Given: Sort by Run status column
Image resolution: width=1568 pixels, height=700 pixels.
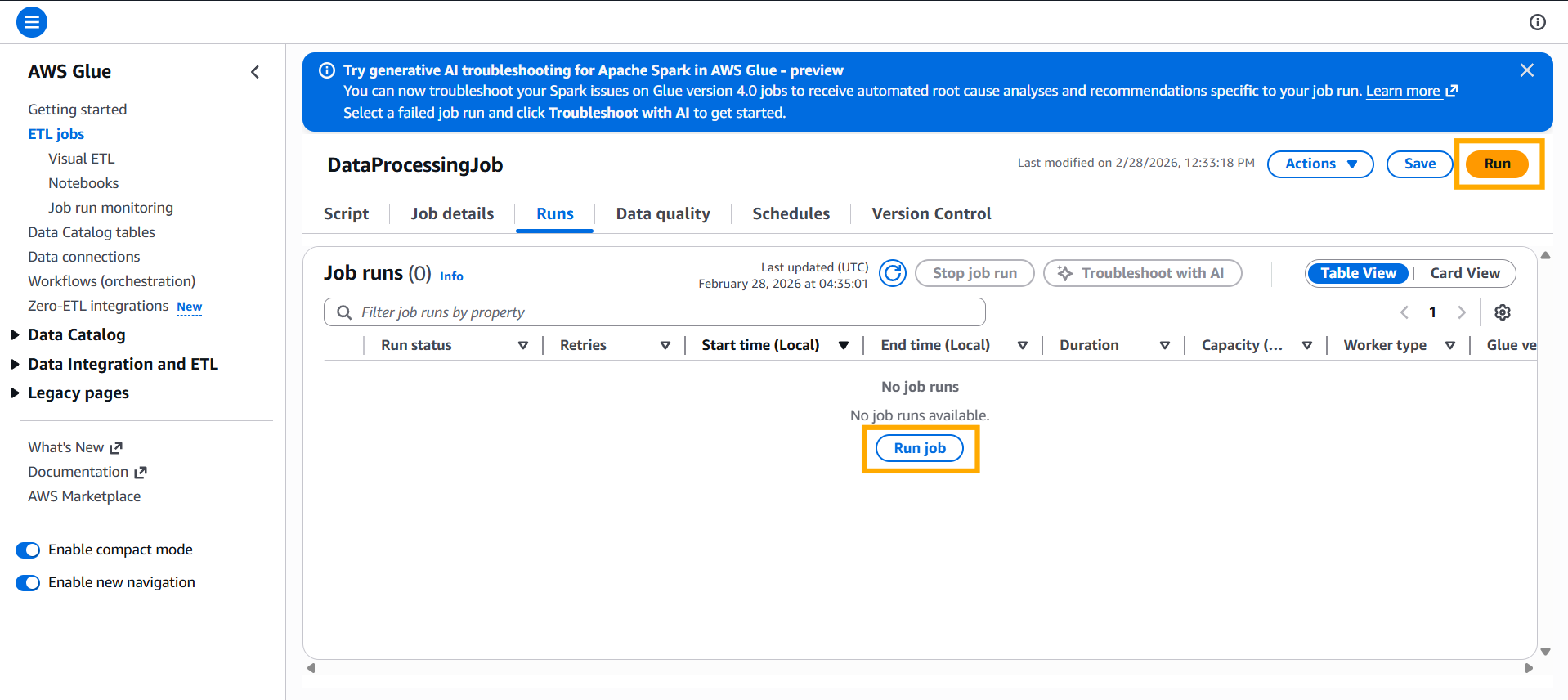Looking at the screenshot, I should [523, 346].
